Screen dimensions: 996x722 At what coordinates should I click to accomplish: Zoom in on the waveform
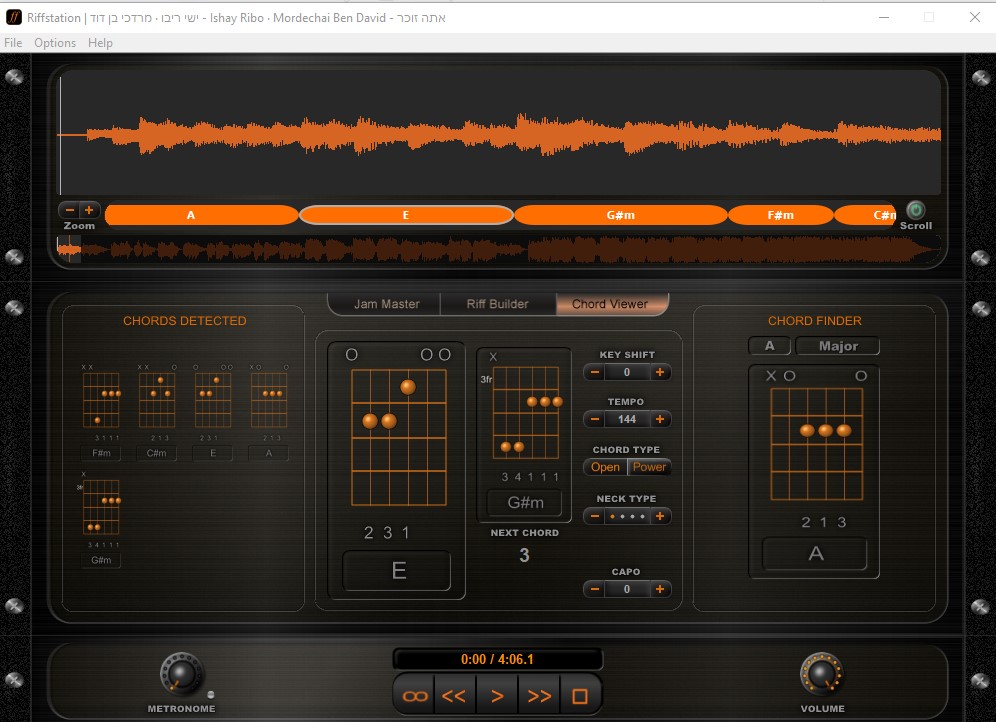pos(89,210)
